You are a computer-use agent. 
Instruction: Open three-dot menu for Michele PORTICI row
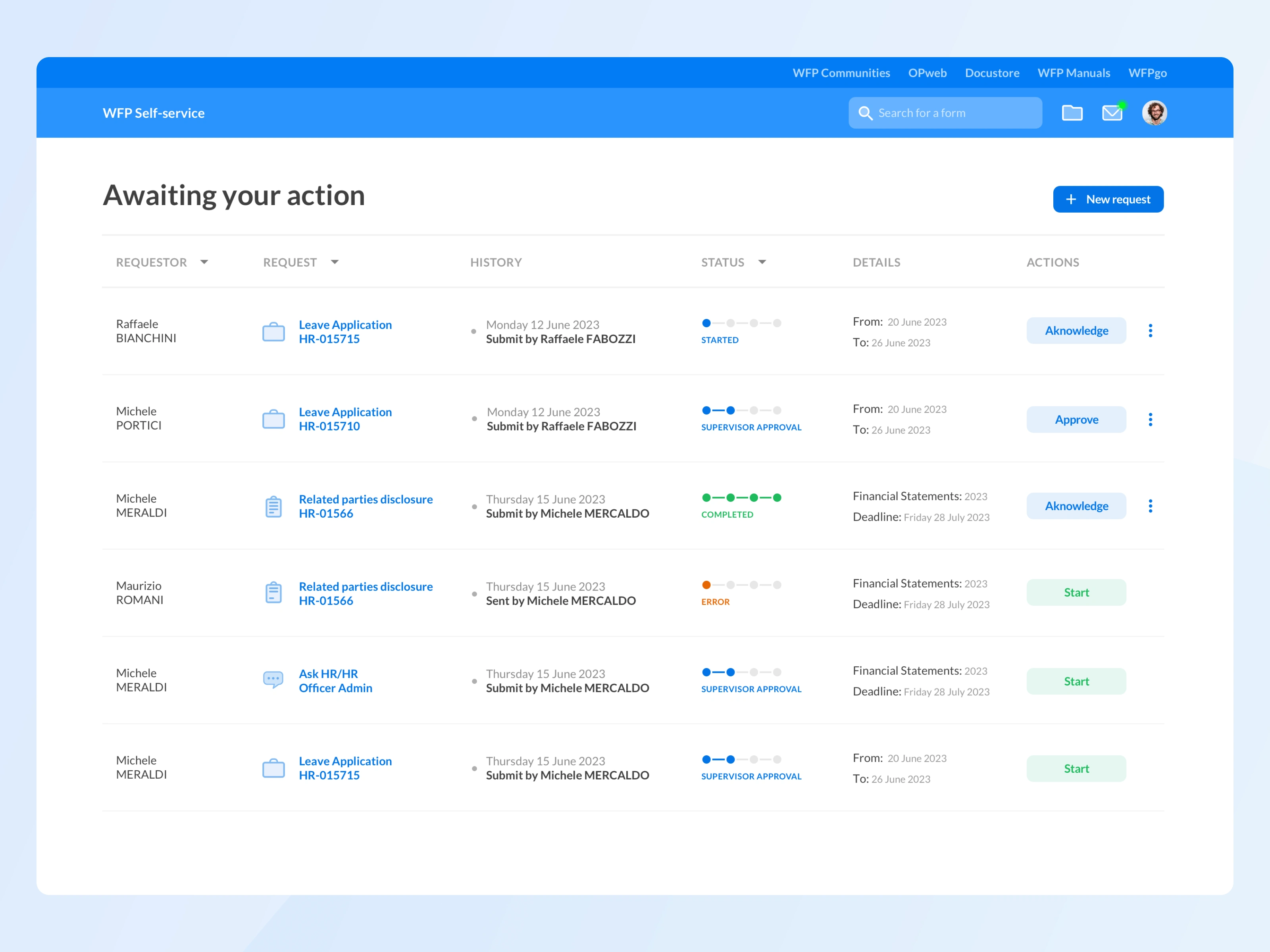point(1150,420)
